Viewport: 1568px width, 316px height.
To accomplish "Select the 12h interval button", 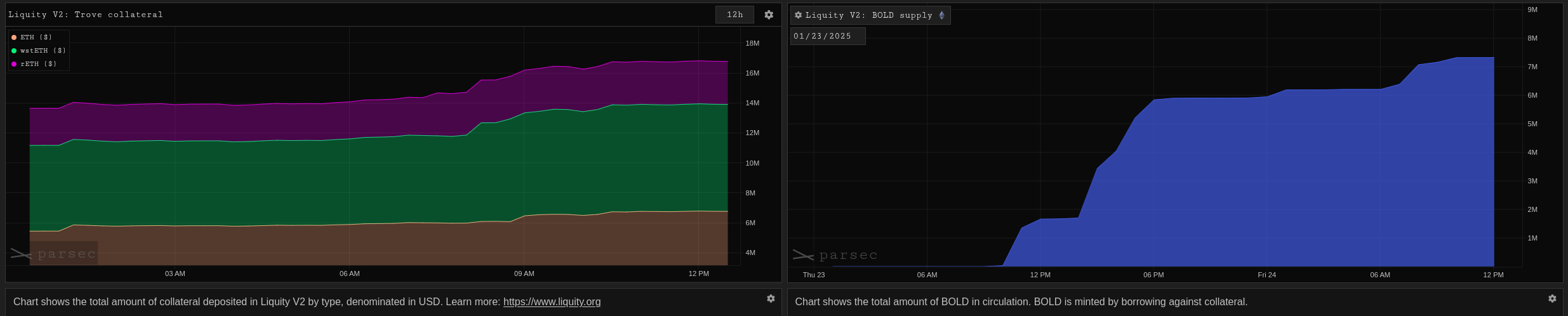I will coord(734,15).
